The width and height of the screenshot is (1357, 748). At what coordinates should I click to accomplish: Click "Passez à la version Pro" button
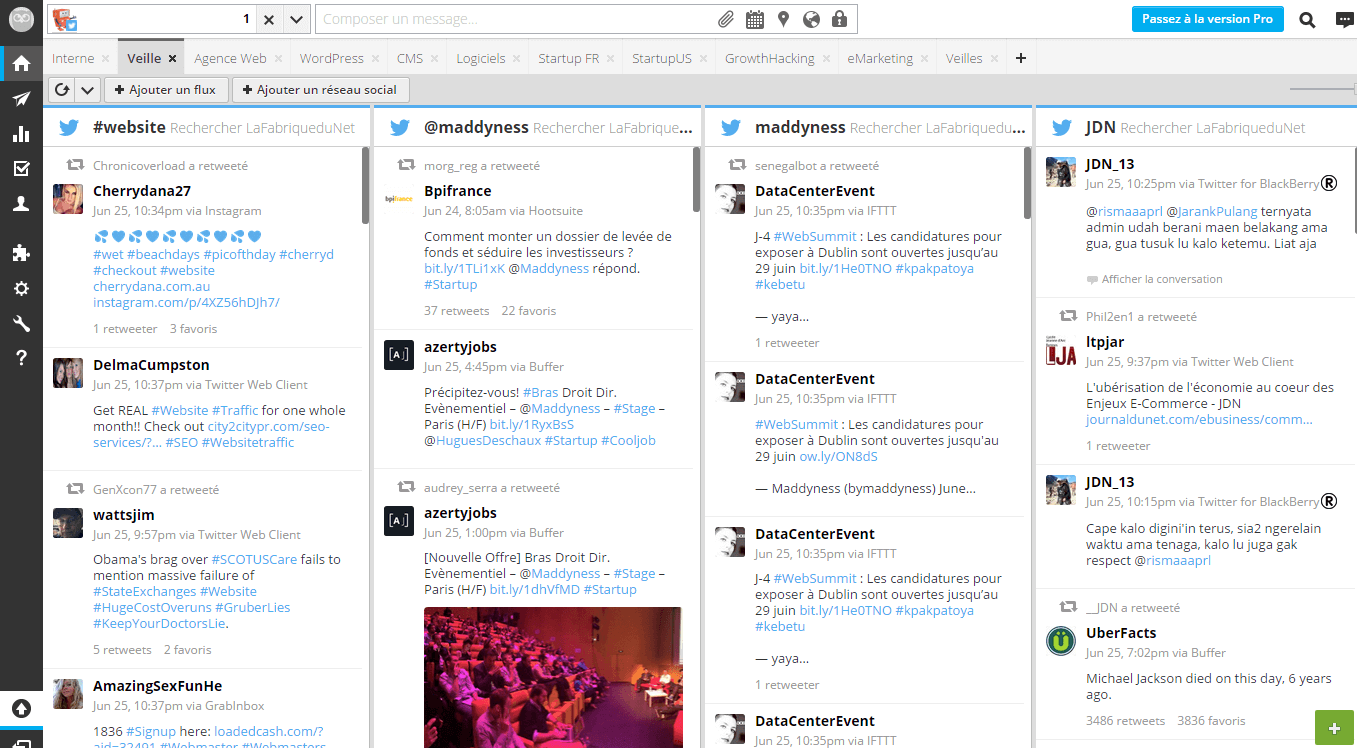coord(1207,19)
